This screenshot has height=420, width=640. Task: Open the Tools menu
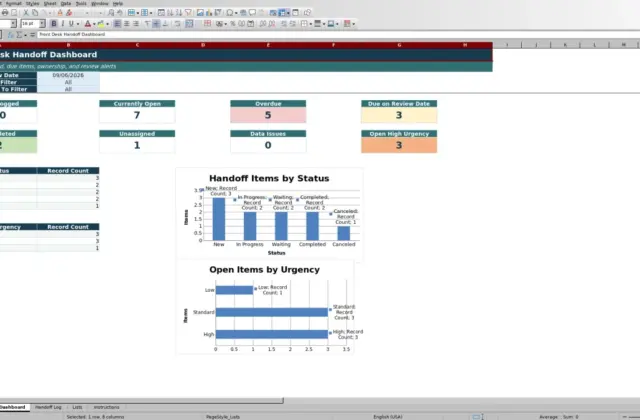coord(81,3)
